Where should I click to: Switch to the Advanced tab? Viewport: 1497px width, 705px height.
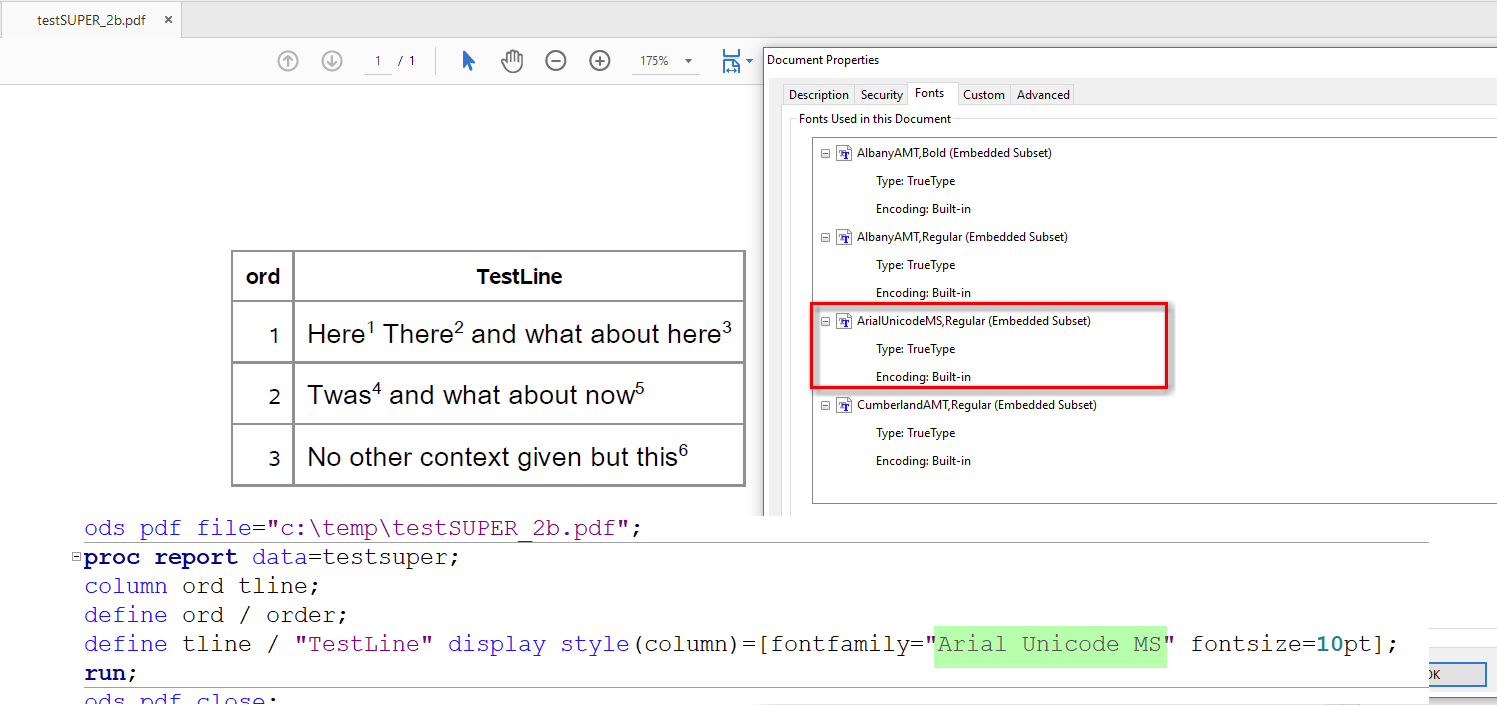(1042, 94)
